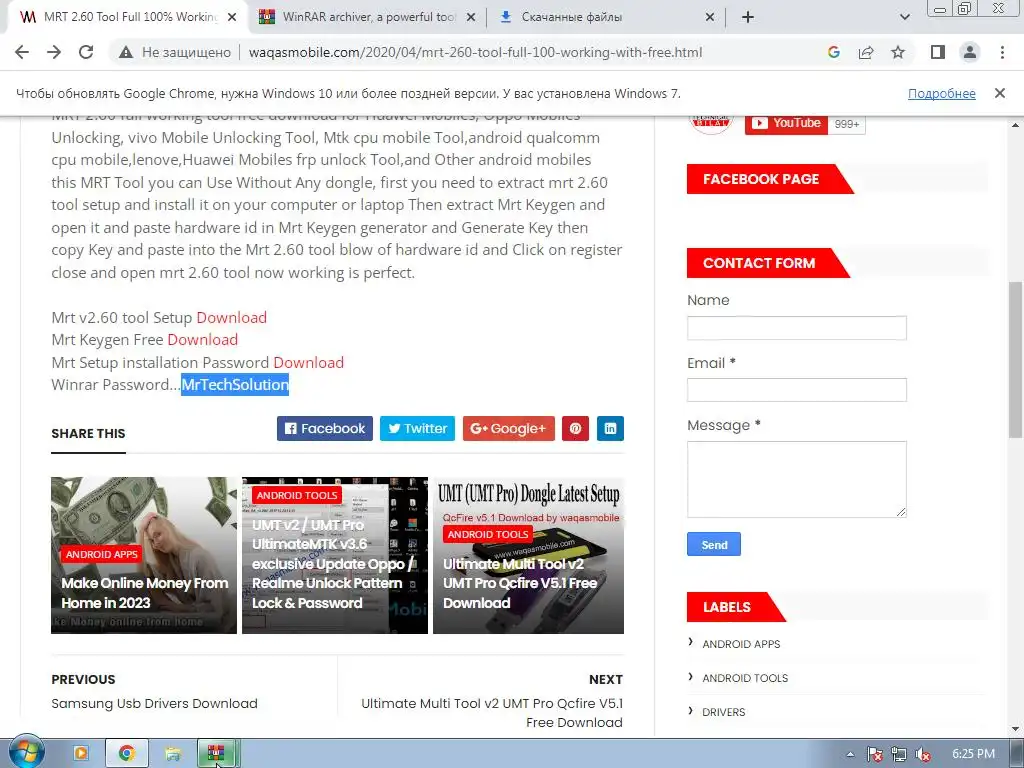Screen dimensions: 1024x768
Task: Open the ANDROID TOOLS label
Action: [x=745, y=678]
